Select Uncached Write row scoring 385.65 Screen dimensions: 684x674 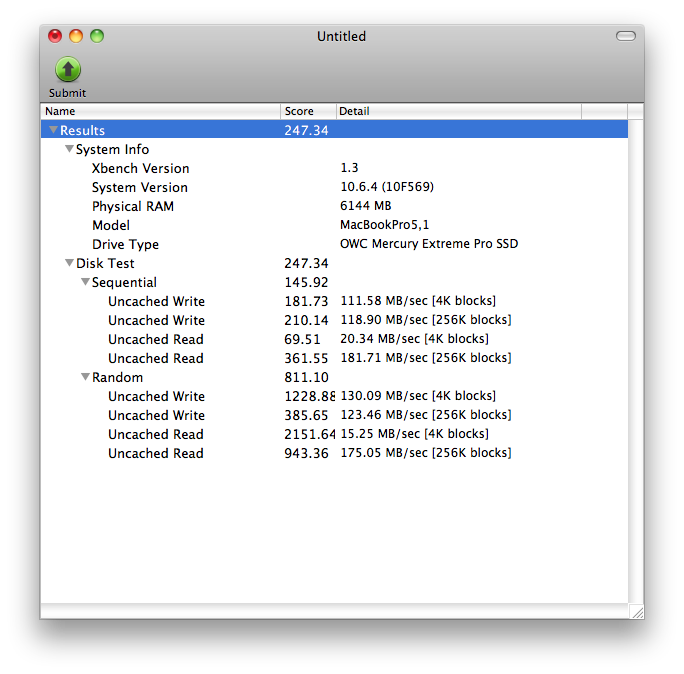coord(334,415)
